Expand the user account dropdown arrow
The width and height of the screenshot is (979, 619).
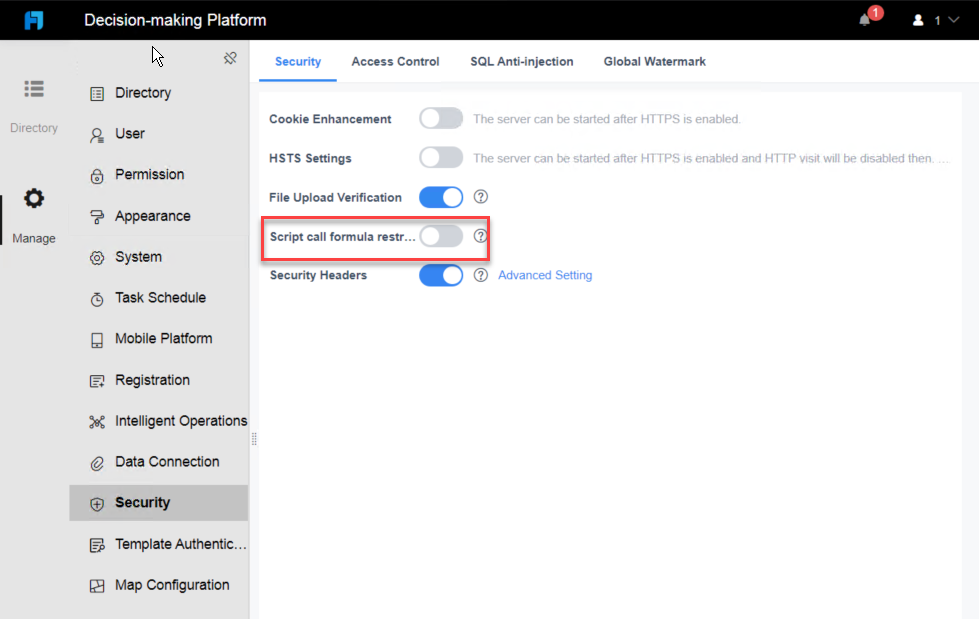point(953,20)
